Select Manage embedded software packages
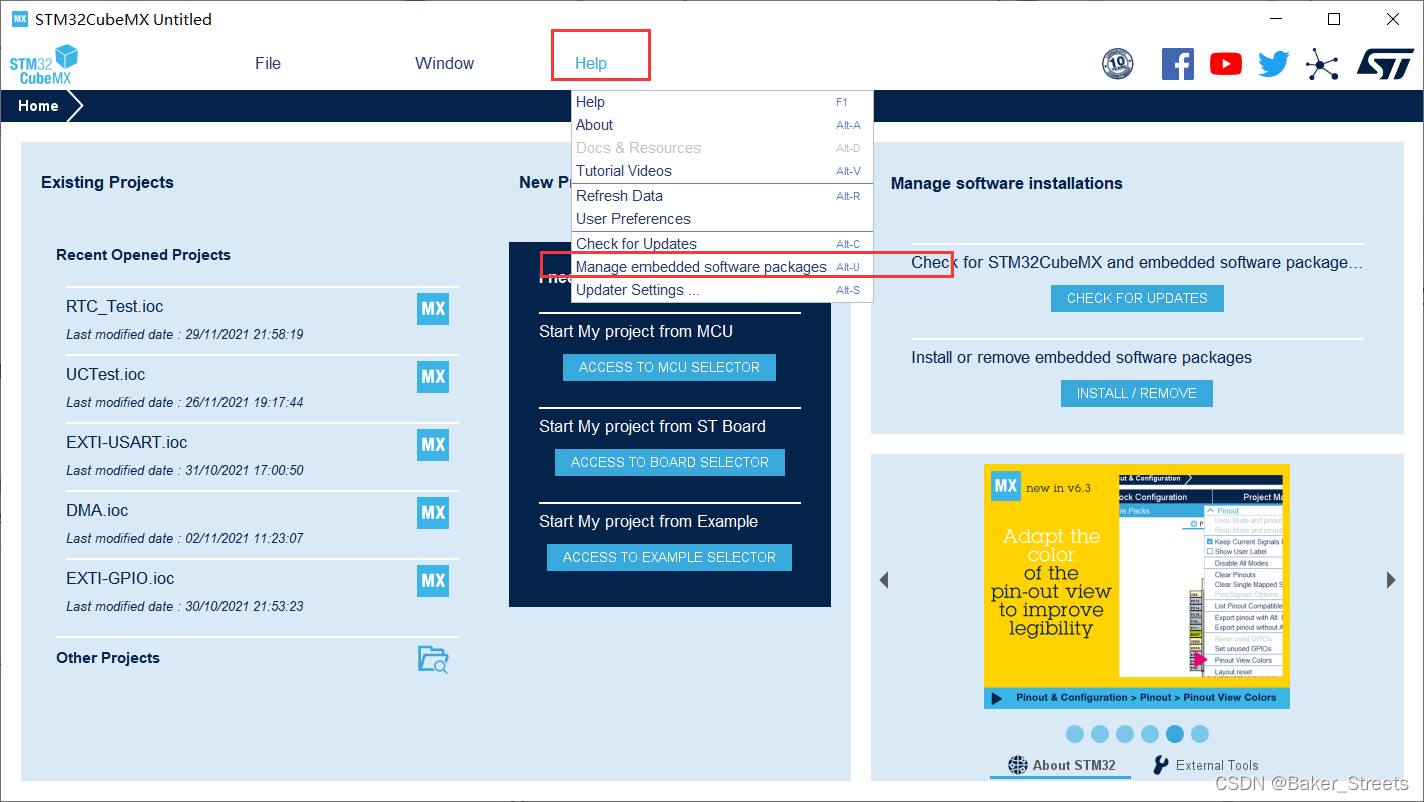The image size is (1424, 802). click(722, 267)
